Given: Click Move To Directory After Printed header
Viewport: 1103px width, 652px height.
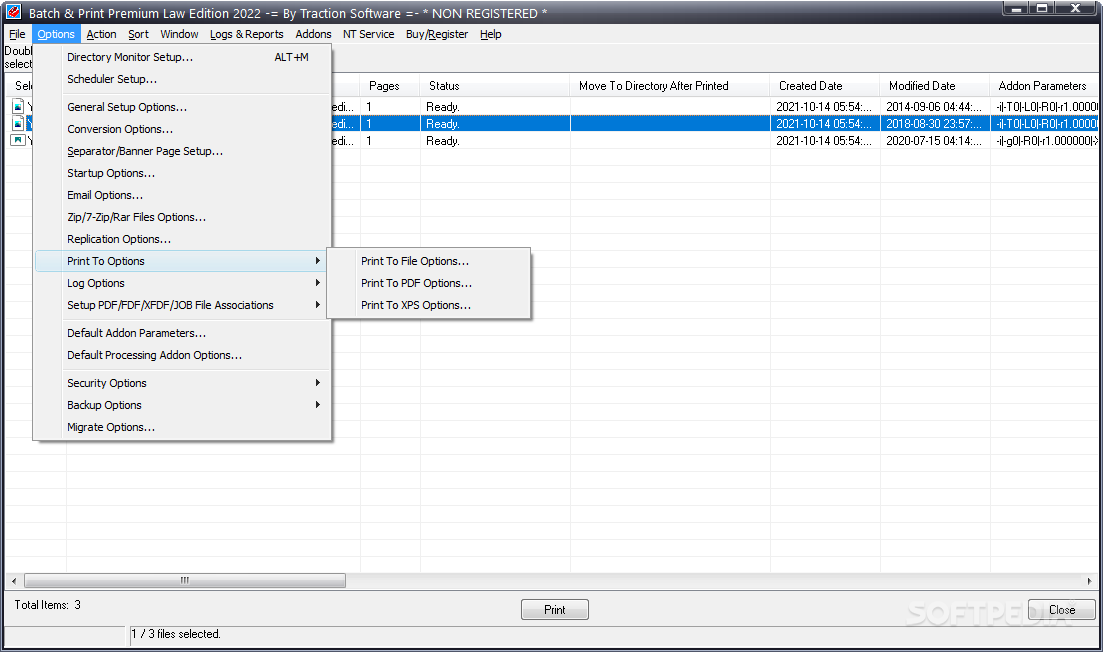Looking at the screenshot, I should pos(670,86).
